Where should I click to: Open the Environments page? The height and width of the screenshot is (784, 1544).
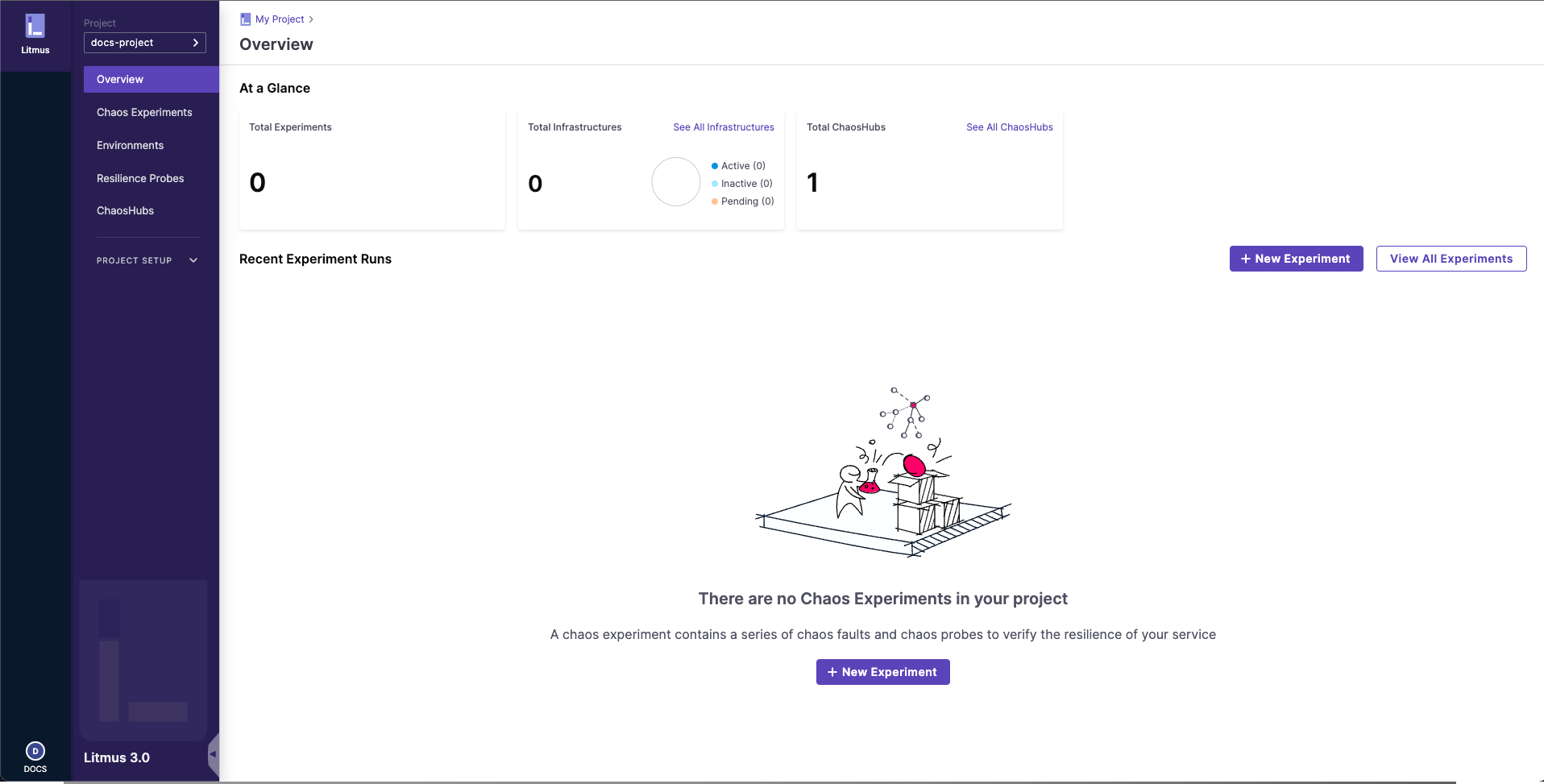[130, 145]
